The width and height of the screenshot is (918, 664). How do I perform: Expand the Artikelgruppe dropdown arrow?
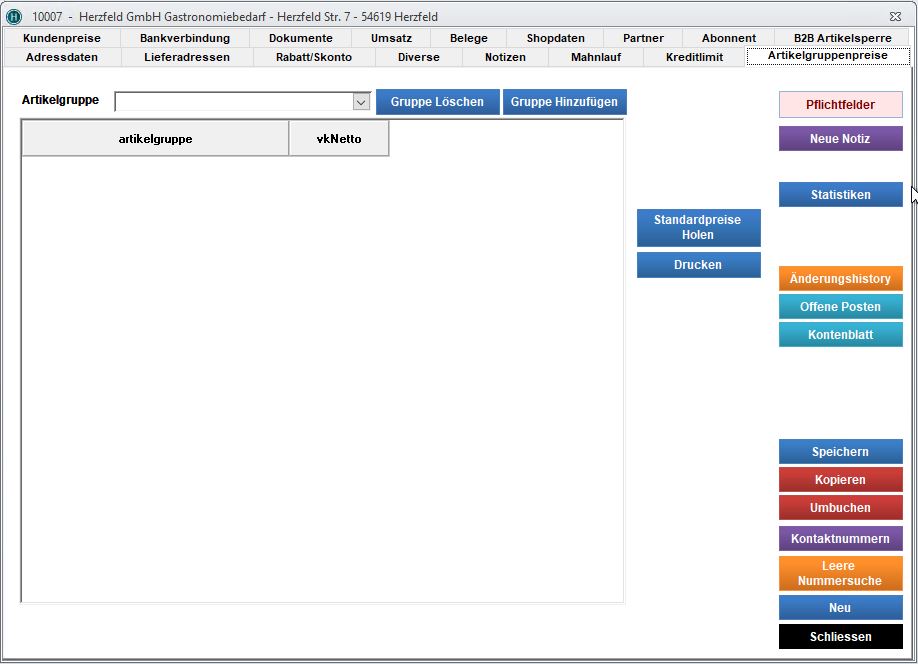click(x=361, y=102)
